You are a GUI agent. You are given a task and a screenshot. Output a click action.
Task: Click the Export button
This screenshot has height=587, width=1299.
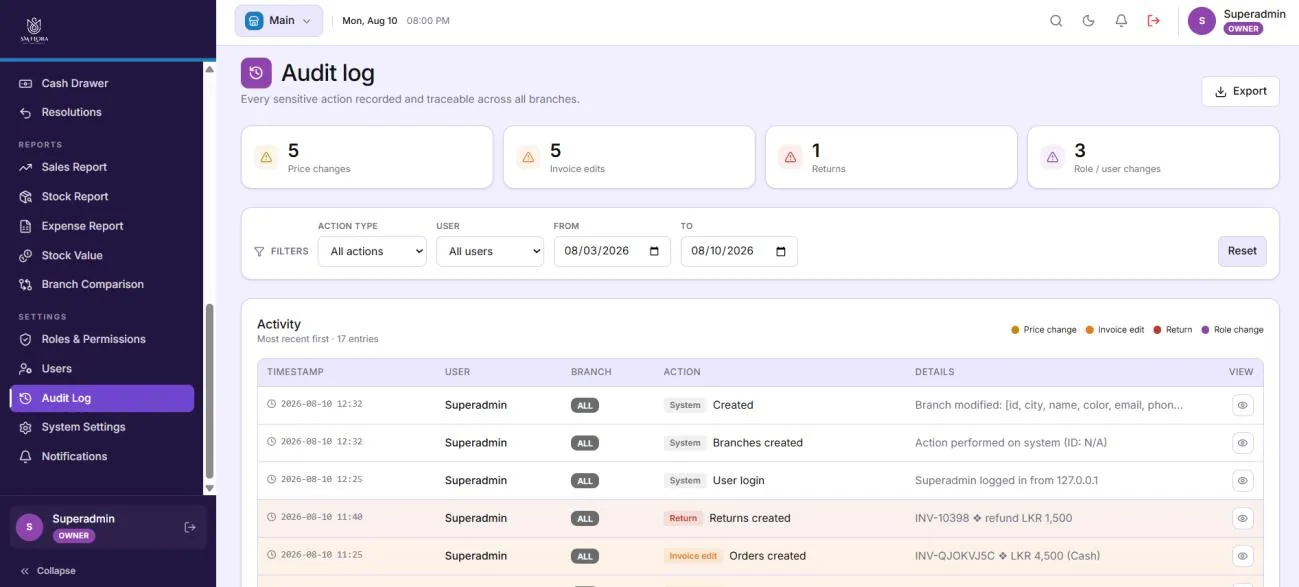1240,91
